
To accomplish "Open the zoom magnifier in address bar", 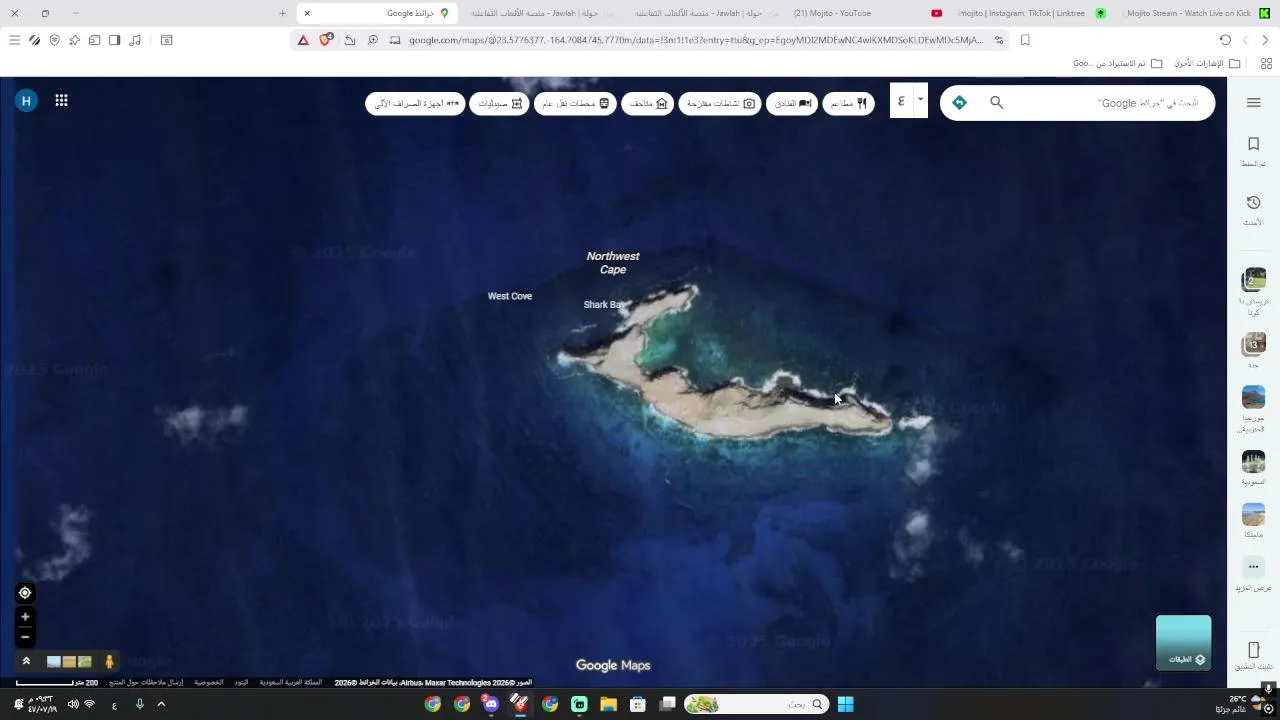I will (372, 40).
